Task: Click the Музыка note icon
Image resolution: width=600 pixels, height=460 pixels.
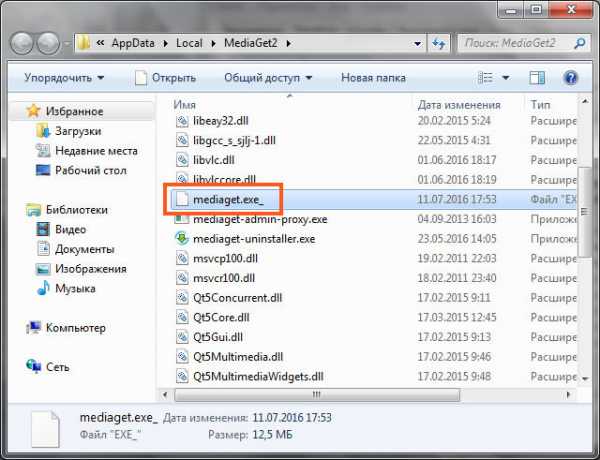Action: (x=43, y=288)
